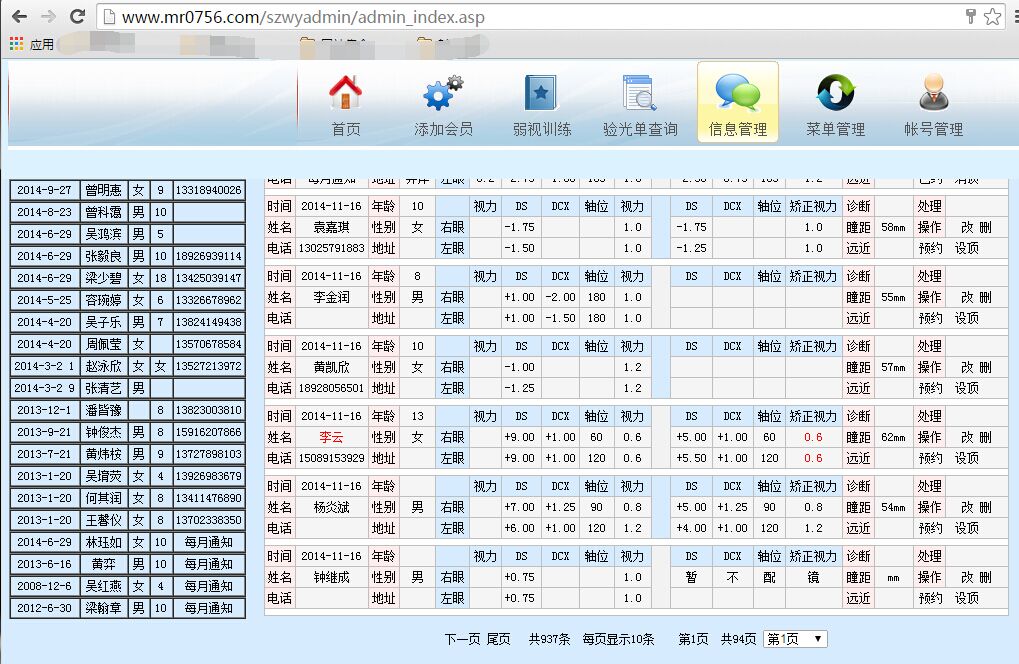Click 改 for 袁嘉琪 record

coord(967,227)
